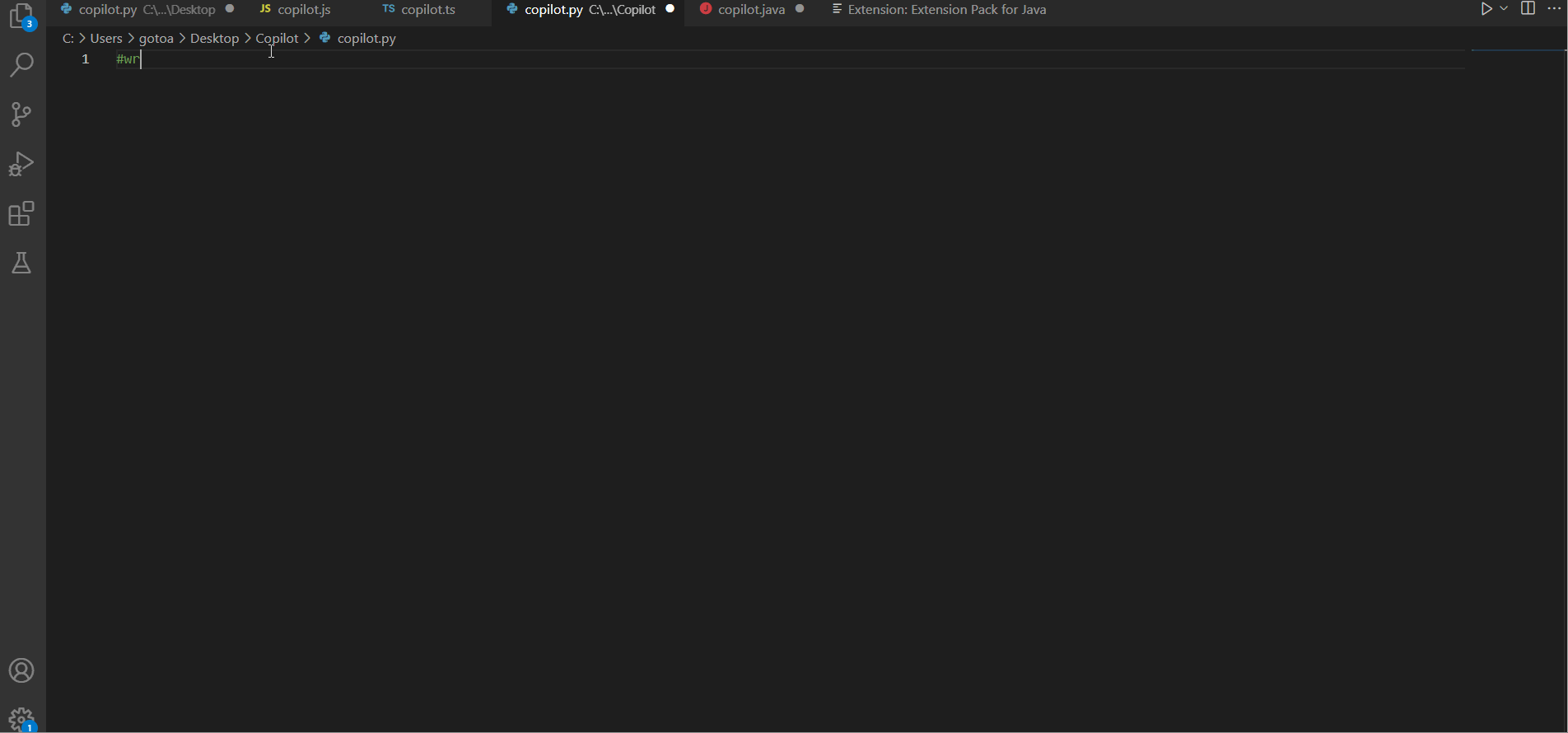1568x733 pixels.
Task: Open the Accounts menu icon
Action: (x=21, y=670)
